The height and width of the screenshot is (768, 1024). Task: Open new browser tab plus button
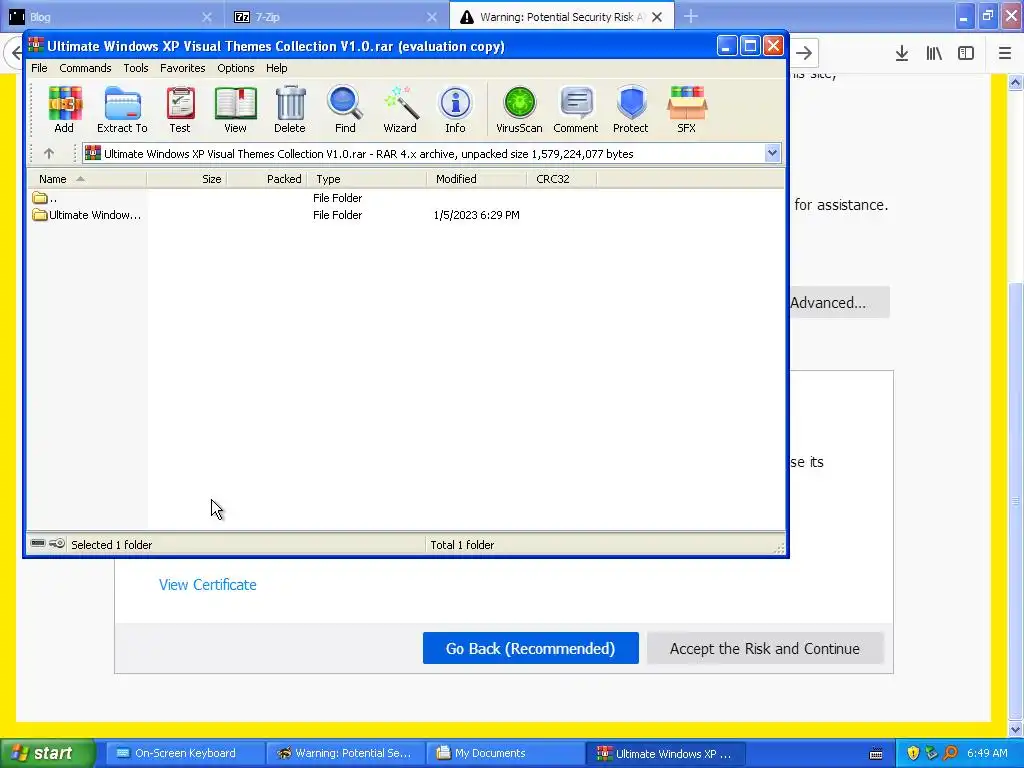(691, 16)
